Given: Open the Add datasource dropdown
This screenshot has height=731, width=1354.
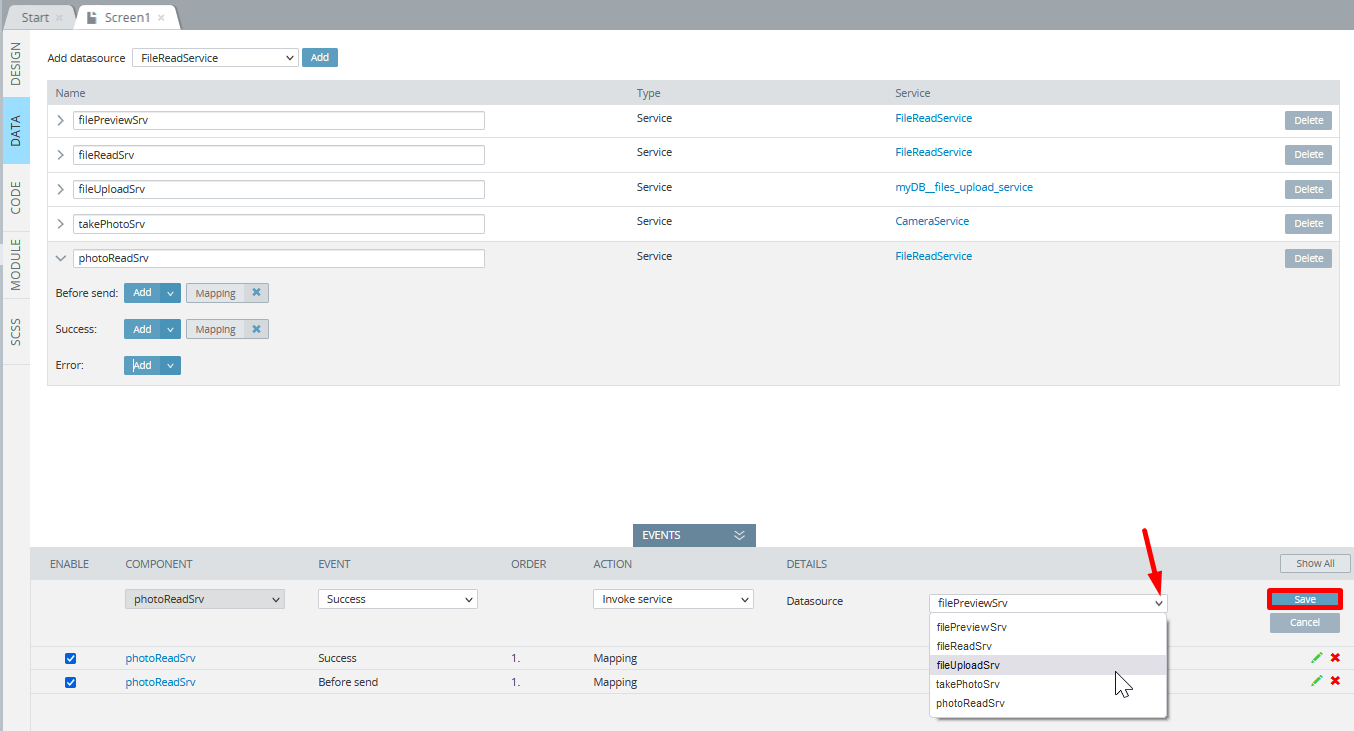Looking at the screenshot, I should pyautogui.click(x=215, y=58).
